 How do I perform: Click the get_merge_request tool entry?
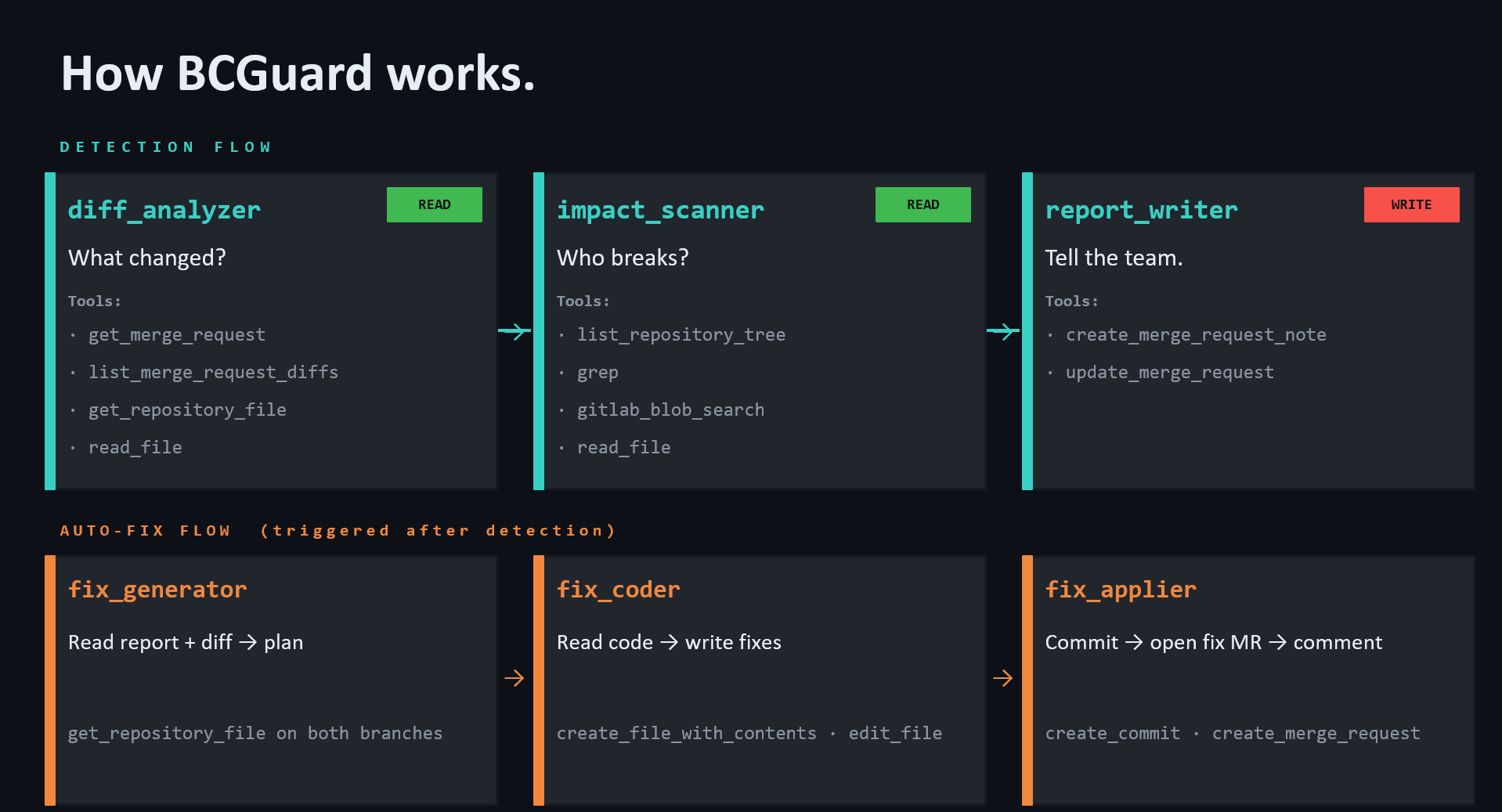tap(177, 335)
